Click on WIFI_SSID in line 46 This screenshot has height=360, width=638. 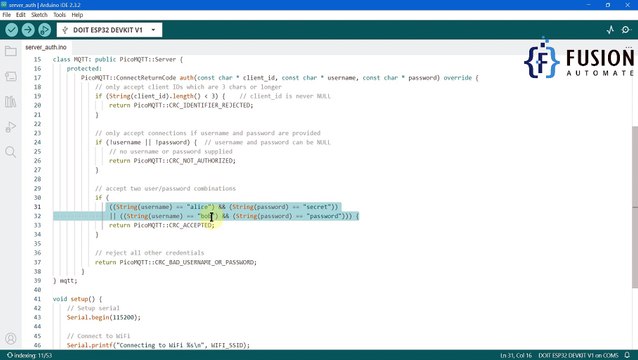point(228,345)
